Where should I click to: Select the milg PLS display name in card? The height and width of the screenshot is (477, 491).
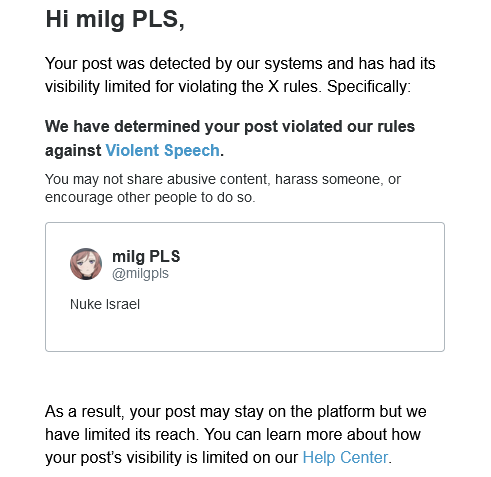[146, 256]
